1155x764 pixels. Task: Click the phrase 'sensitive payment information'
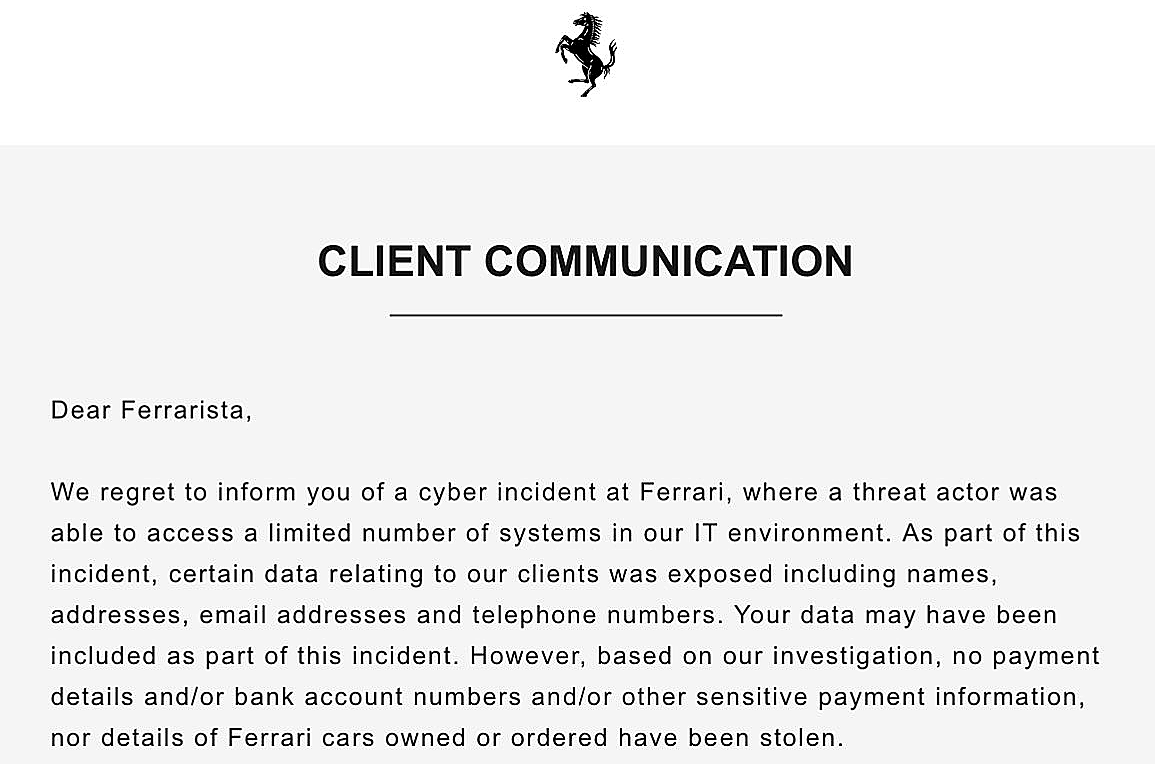889,697
